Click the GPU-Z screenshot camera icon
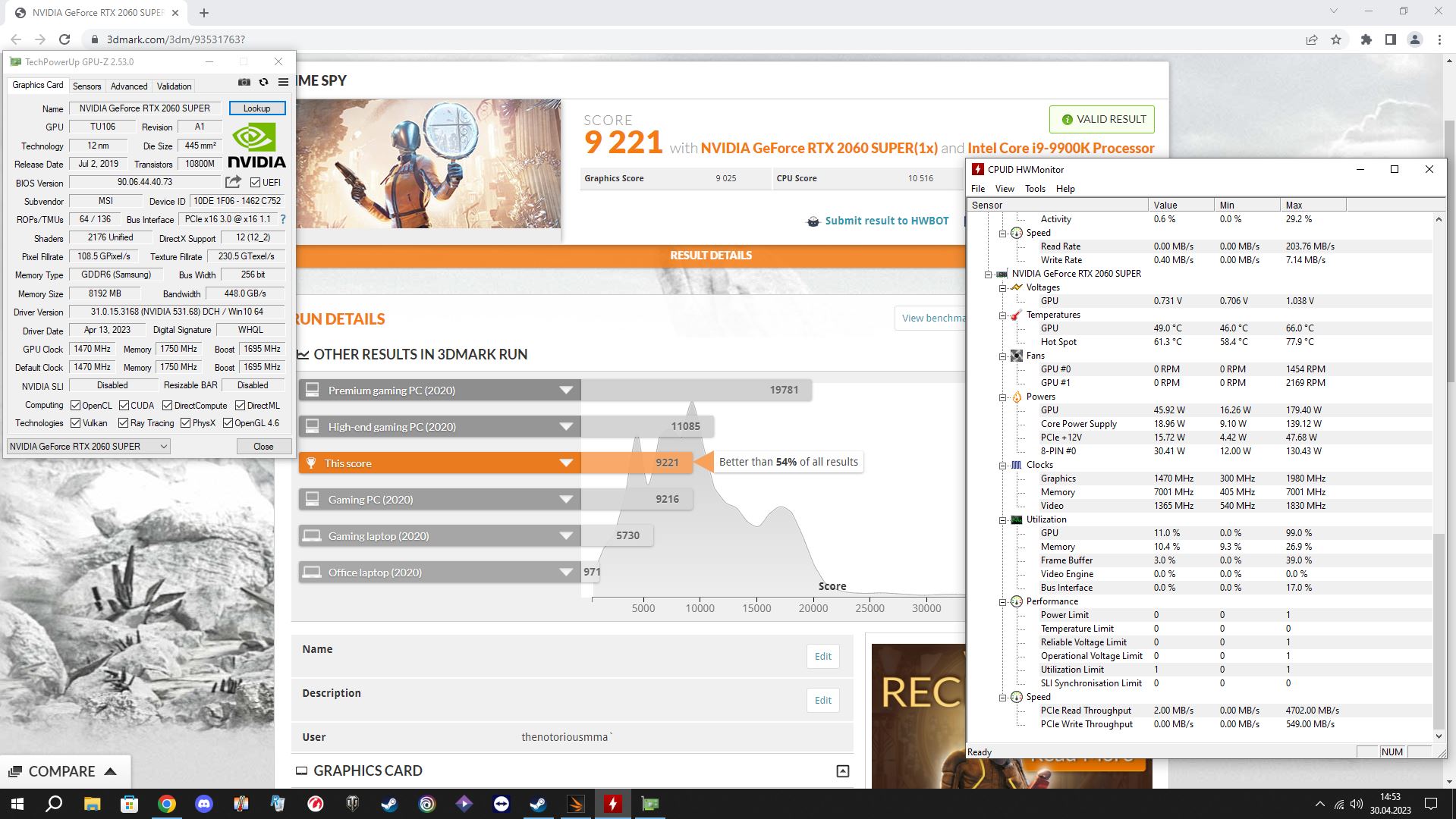This screenshot has width=1456, height=819. point(244,82)
